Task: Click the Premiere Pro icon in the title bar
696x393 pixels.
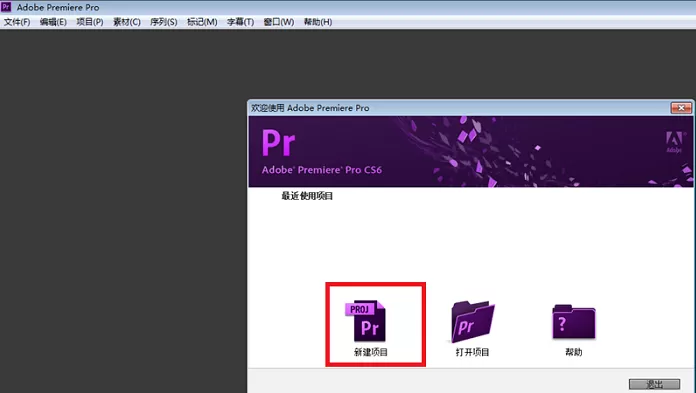Action: [x=6, y=7]
